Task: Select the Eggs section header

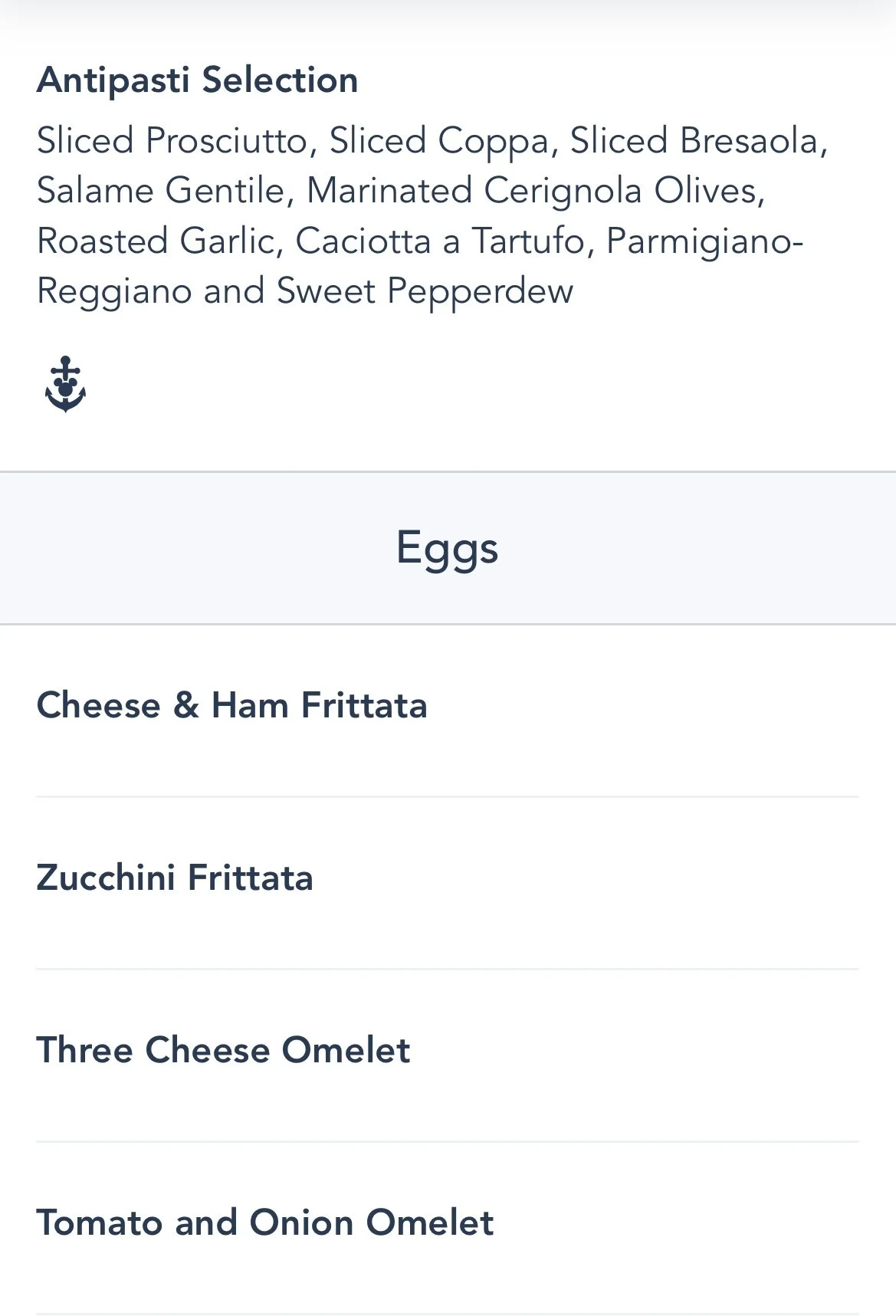Action: tap(448, 548)
